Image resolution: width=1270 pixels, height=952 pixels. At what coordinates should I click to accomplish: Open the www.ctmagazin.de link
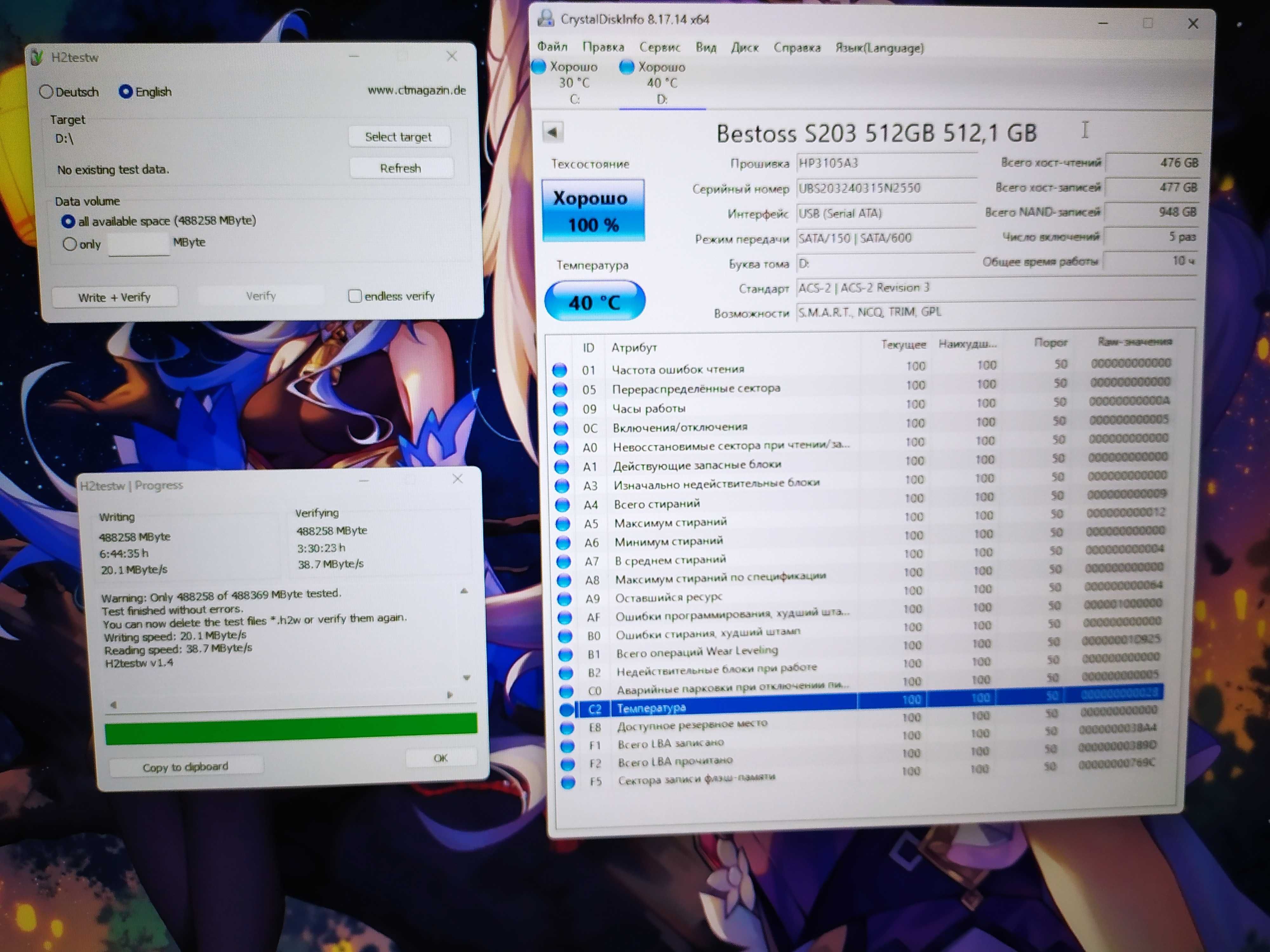(x=417, y=90)
